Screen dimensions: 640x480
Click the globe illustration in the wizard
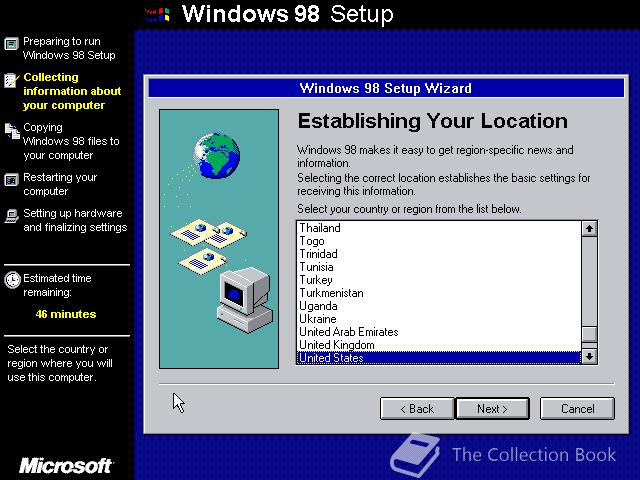coord(217,156)
